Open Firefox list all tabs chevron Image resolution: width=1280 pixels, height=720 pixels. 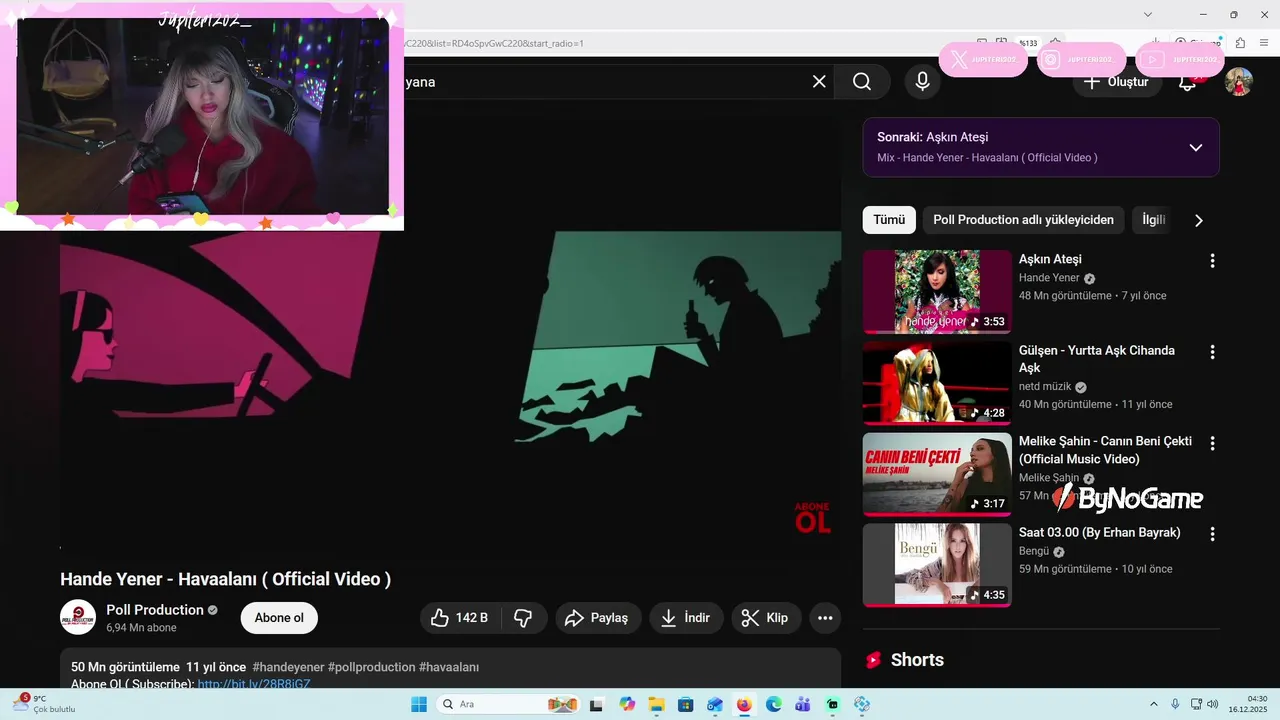tap(1148, 14)
